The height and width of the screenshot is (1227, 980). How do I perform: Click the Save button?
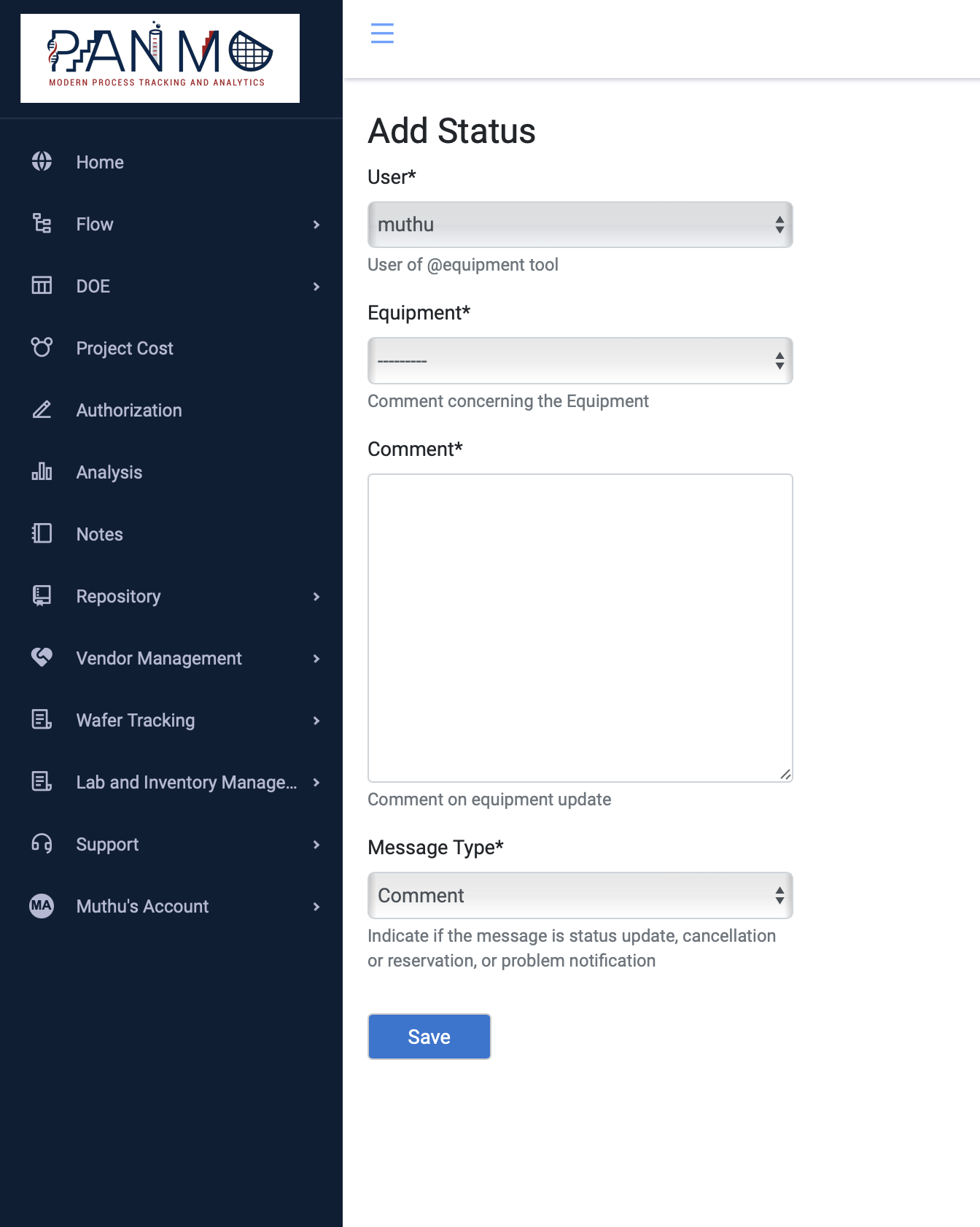point(429,1037)
